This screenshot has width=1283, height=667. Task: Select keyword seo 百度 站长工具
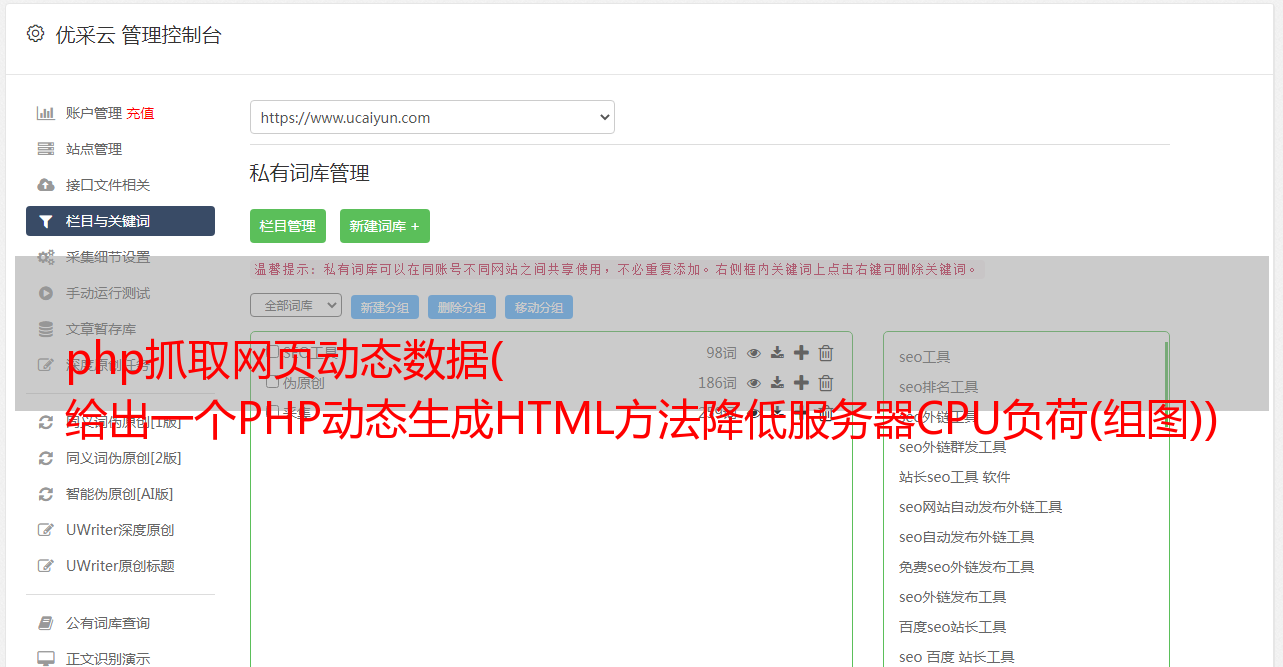[957, 657]
